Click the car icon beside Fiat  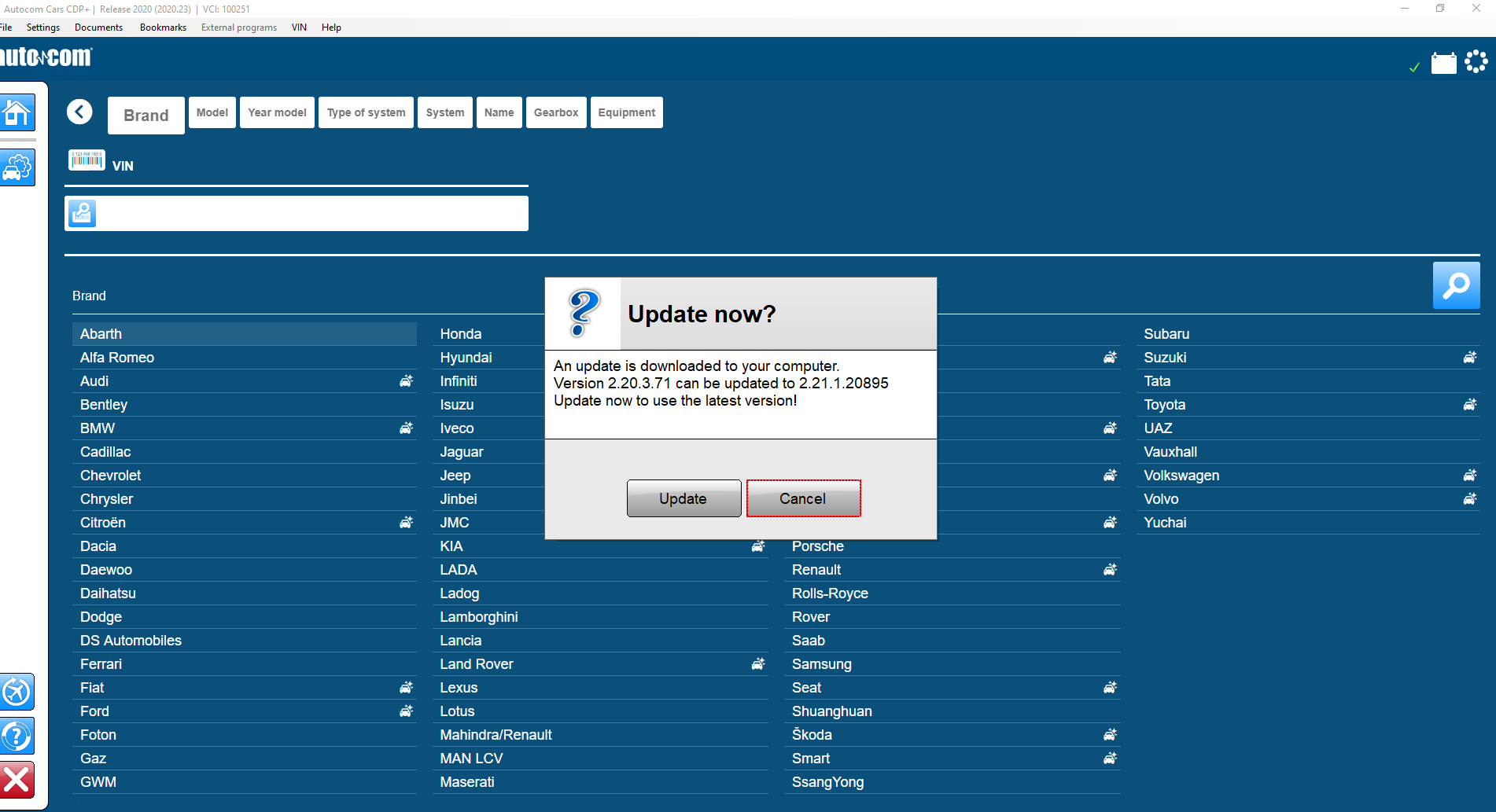406,688
